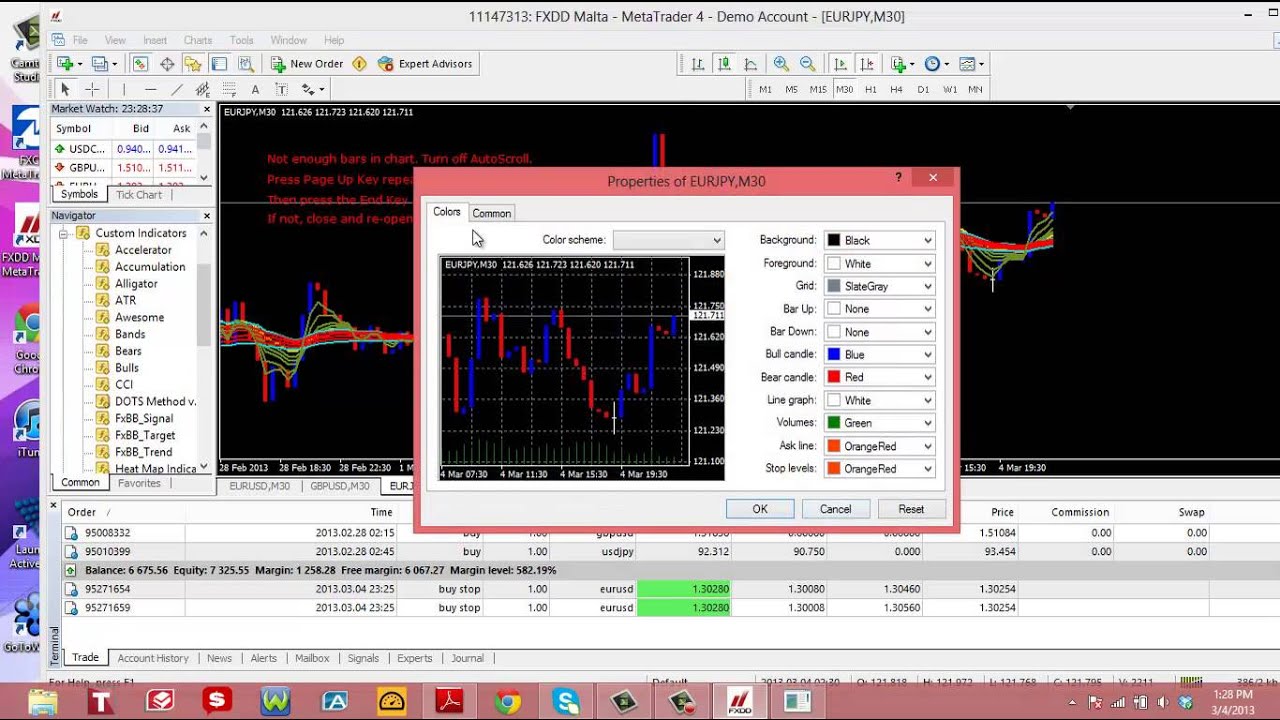
Task: Open the Stop levels color dropdown
Action: (x=880, y=468)
